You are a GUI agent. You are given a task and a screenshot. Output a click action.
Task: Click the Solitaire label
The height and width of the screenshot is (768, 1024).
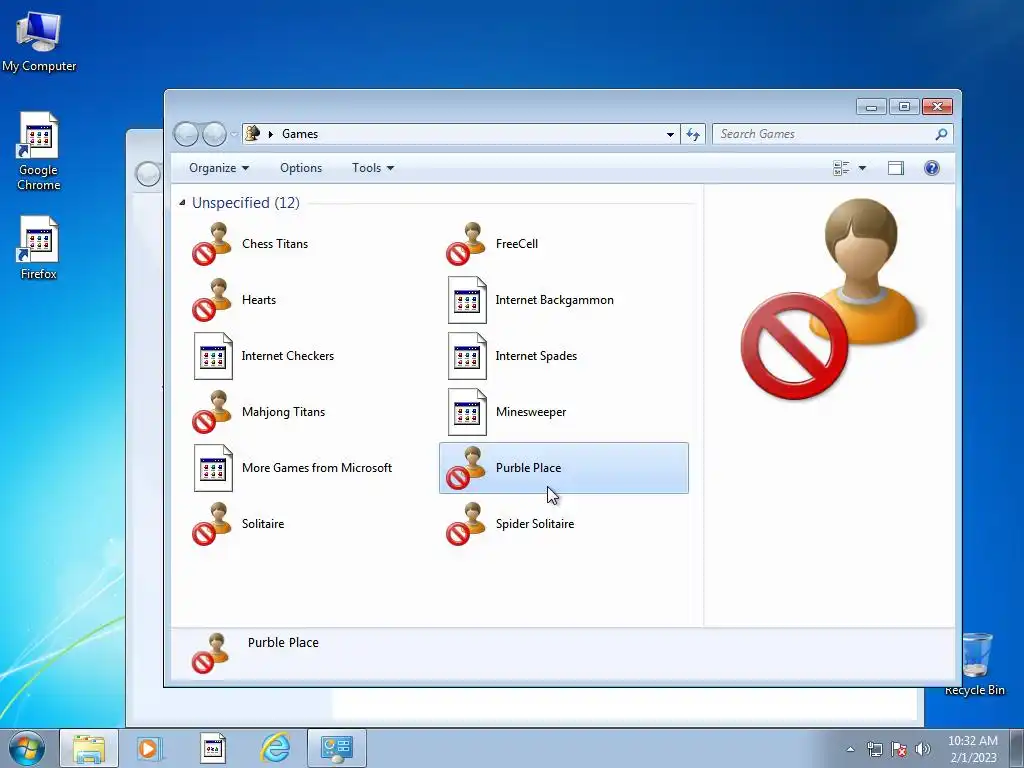coord(263,524)
